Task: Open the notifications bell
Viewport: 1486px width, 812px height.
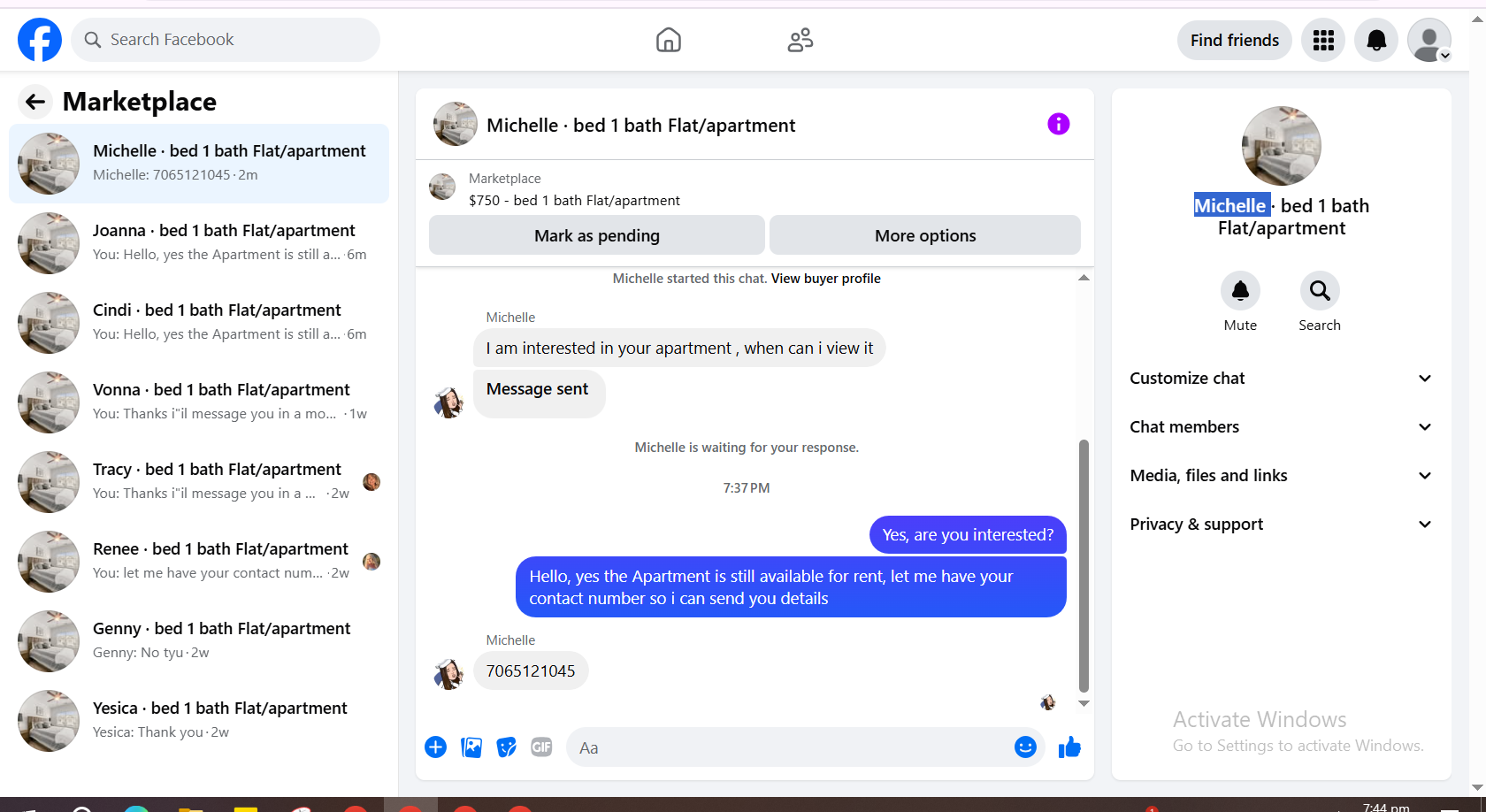Action: [1376, 40]
